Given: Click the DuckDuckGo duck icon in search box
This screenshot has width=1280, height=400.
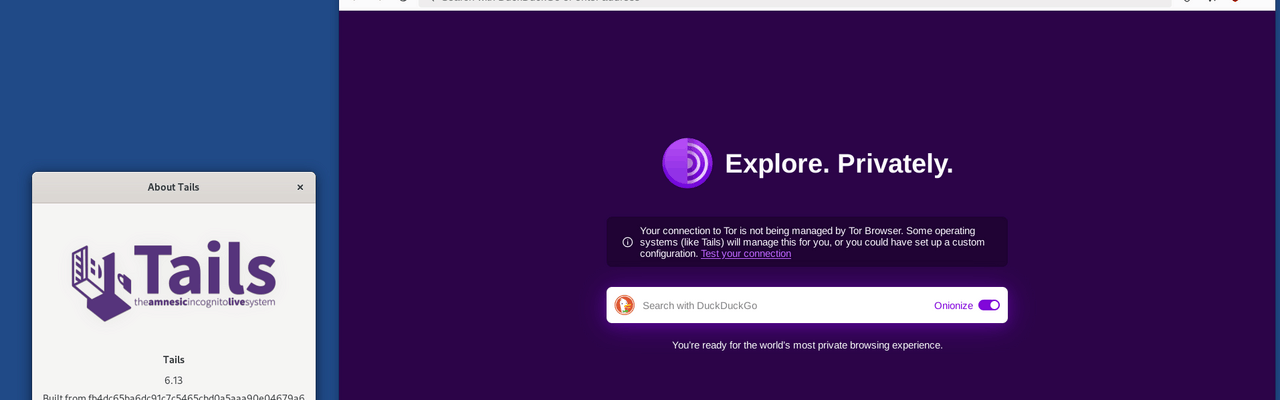Looking at the screenshot, I should coord(625,305).
